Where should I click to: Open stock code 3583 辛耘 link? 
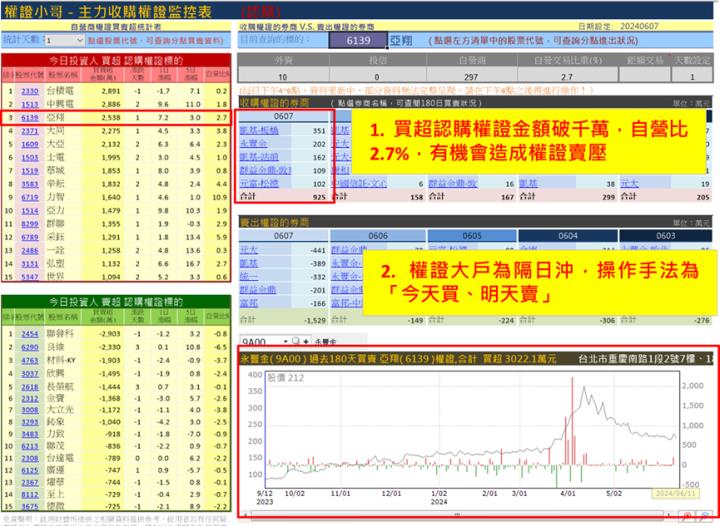coord(30,184)
